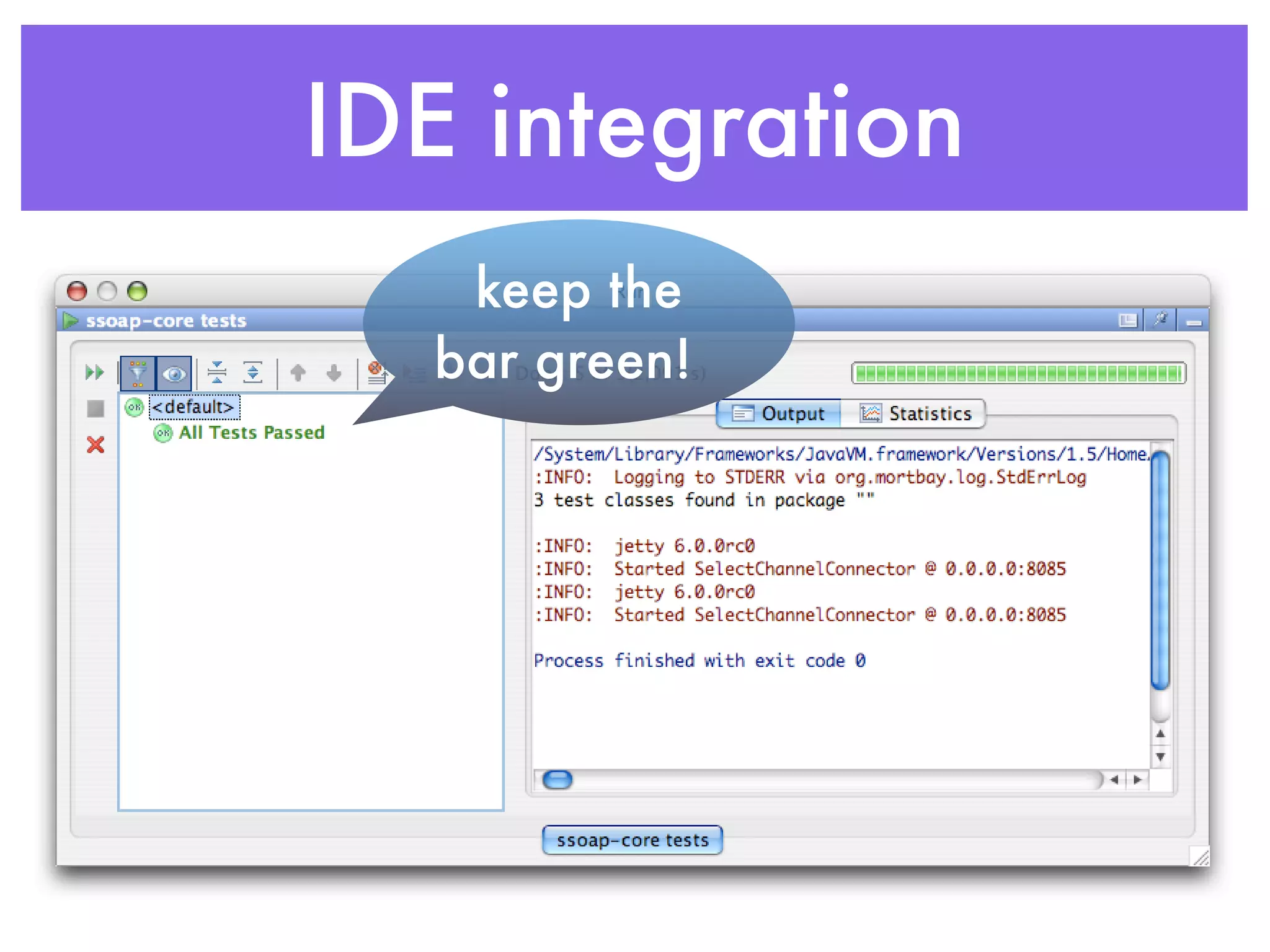The height and width of the screenshot is (952, 1270).
Task: Switch to the Output tab
Action: [x=779, y=413]
